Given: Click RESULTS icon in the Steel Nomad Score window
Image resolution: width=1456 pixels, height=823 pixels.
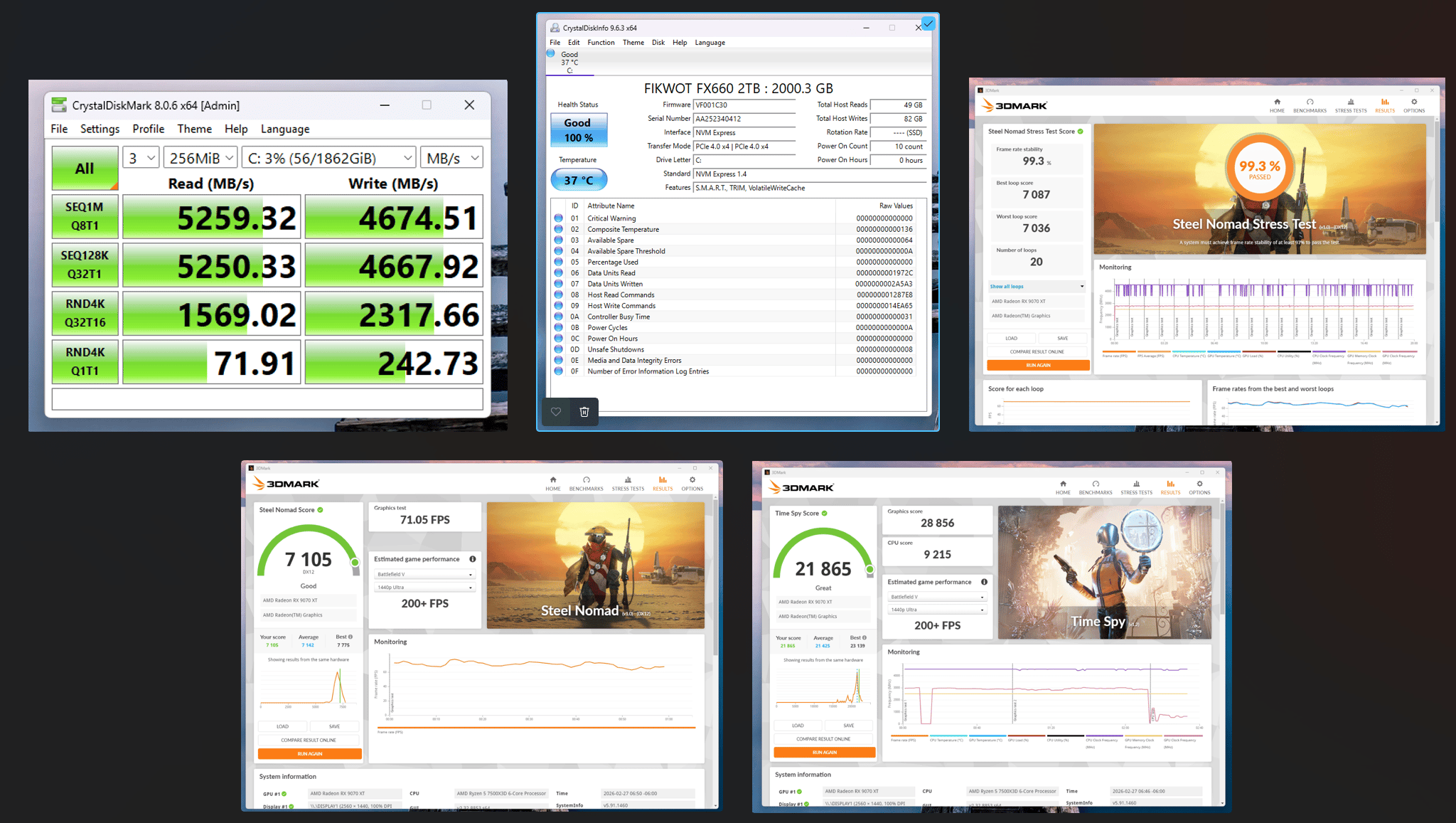Looking at the screenshot, I should pos(663,479).
